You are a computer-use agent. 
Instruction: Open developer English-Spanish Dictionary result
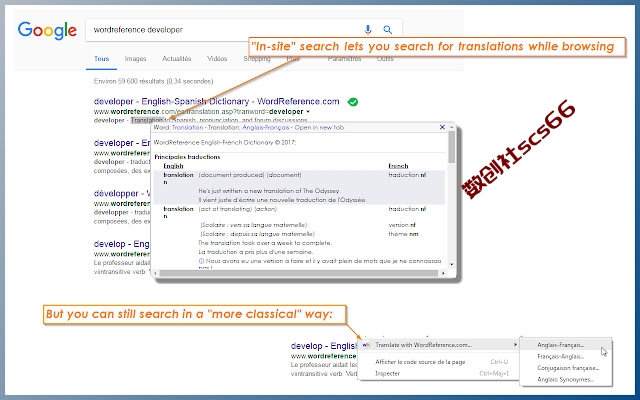coord(216,101)
